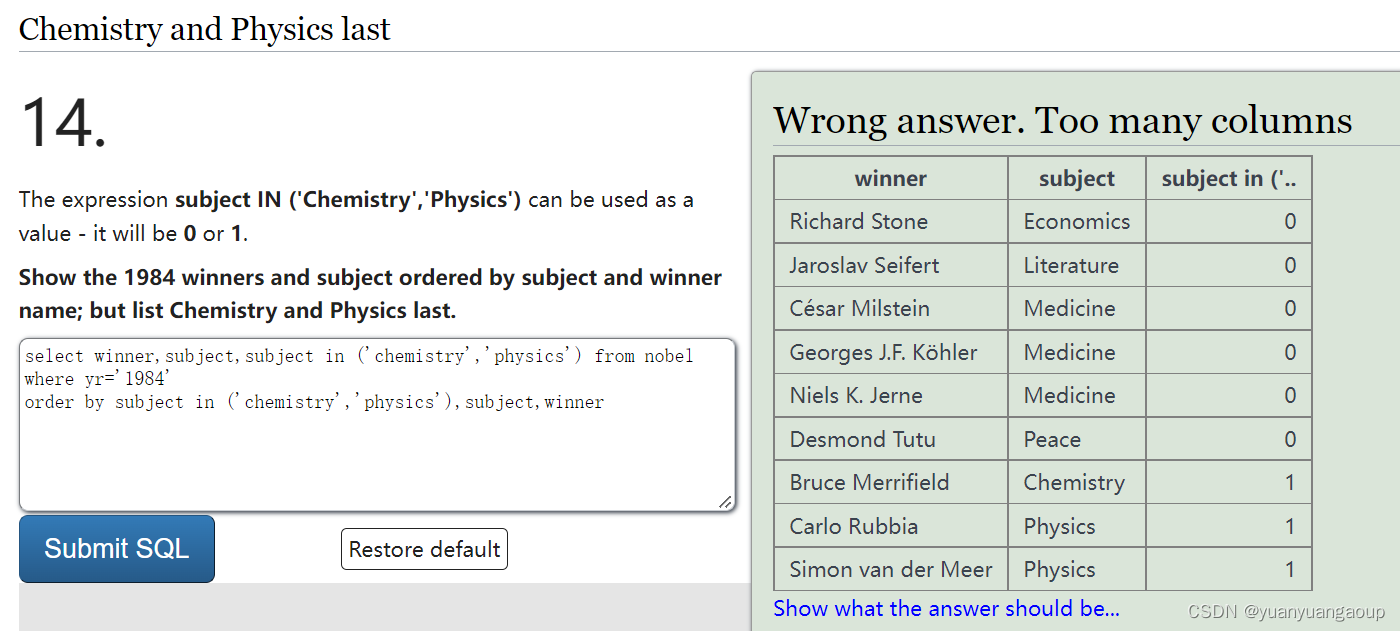Click the Economics cell for Richard Stone

click(x=1076, y=221)
